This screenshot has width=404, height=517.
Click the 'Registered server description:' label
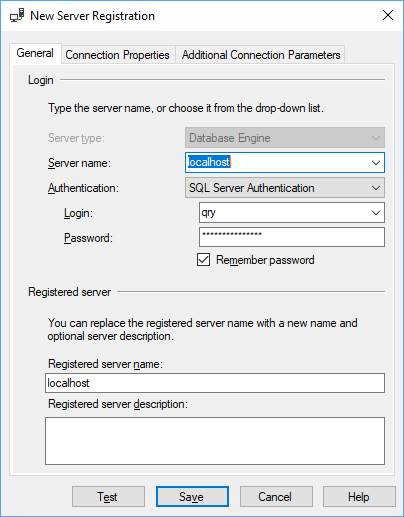click(118, 404)
